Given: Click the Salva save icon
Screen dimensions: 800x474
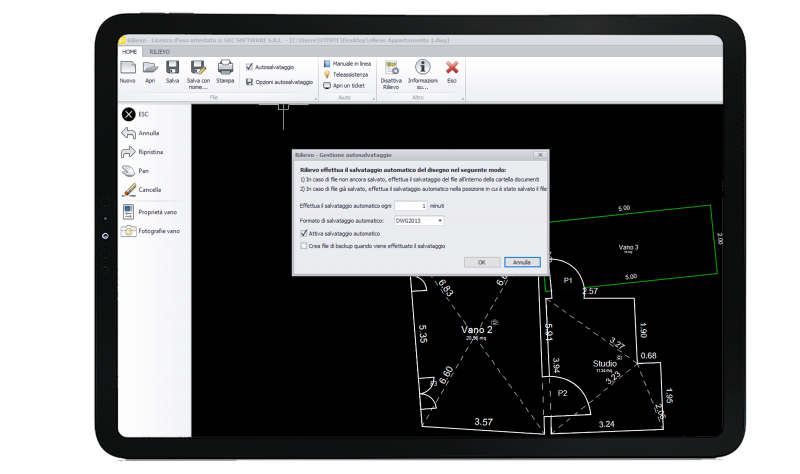Looking at the screenshot, I should [172, 68].
